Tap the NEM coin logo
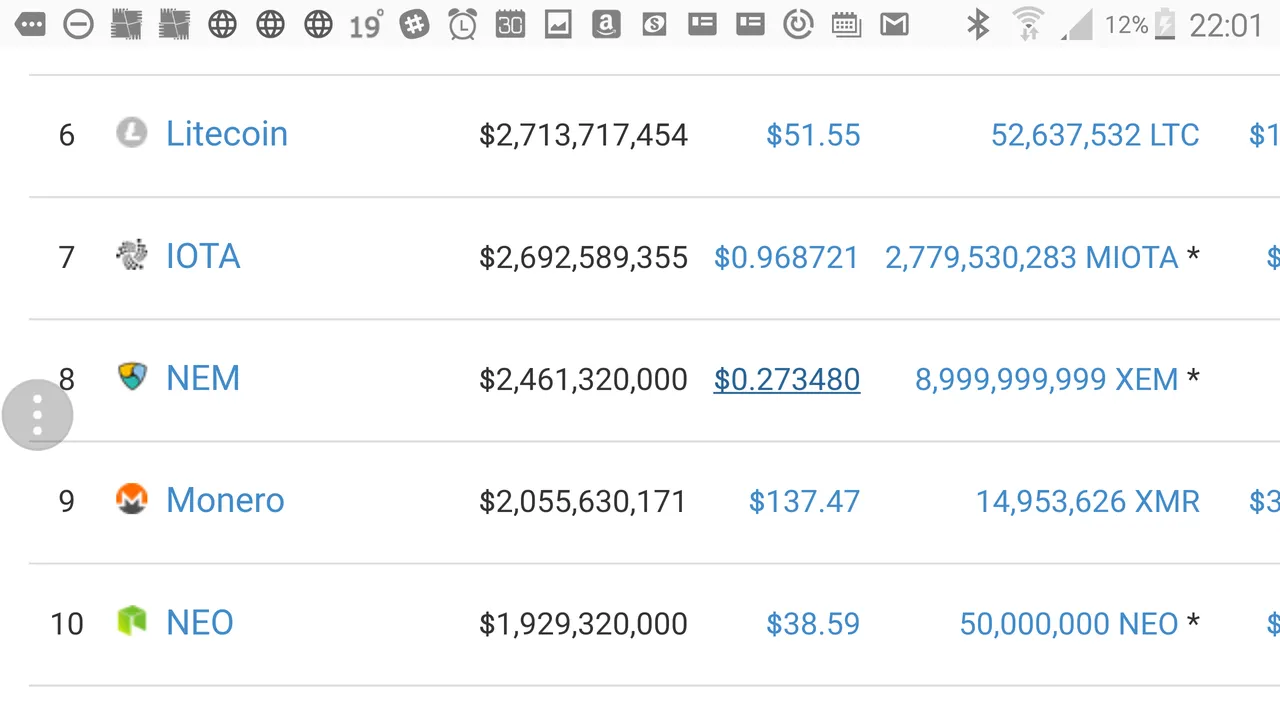 [131, 377]
